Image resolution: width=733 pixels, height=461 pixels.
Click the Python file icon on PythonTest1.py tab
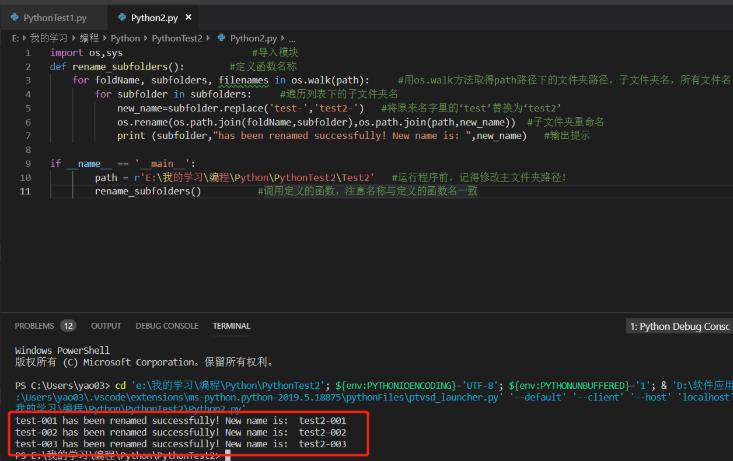(x=14, y=17)
